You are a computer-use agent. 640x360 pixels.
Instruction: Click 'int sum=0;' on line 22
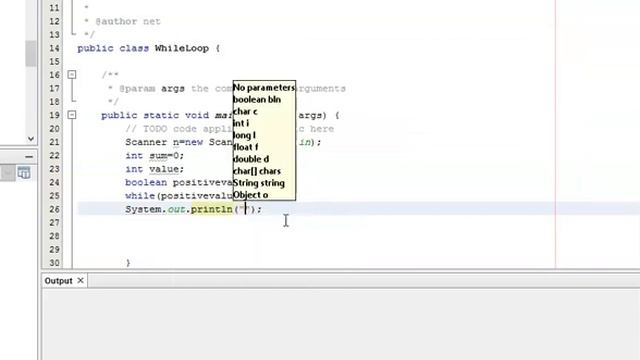(155, 156)
